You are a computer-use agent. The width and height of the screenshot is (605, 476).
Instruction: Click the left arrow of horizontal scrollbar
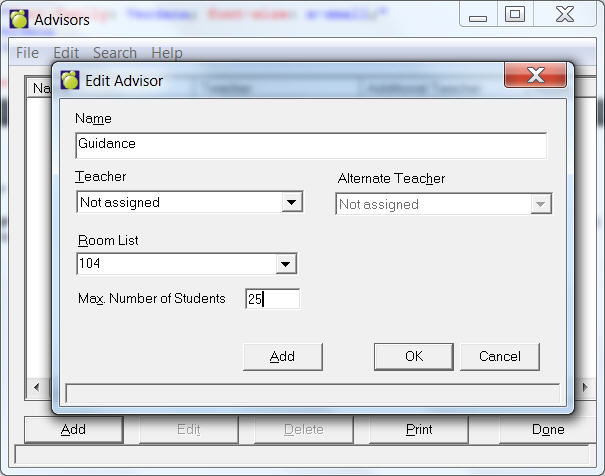[36, 387]
